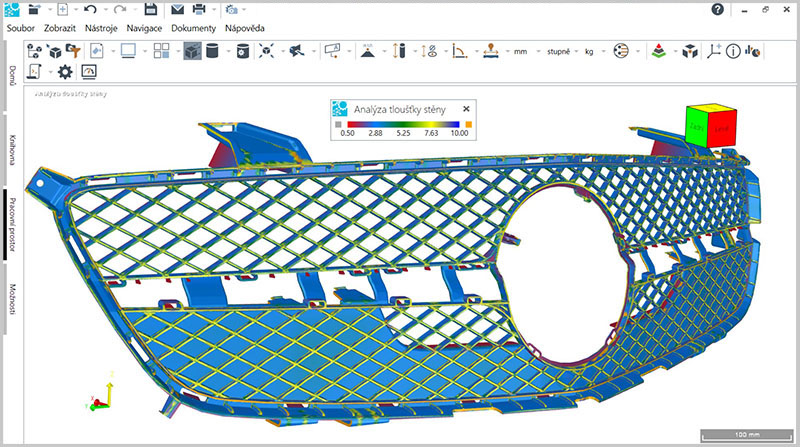
Task: Toggle the highlighted shaded box display mode
Action: 193,50
